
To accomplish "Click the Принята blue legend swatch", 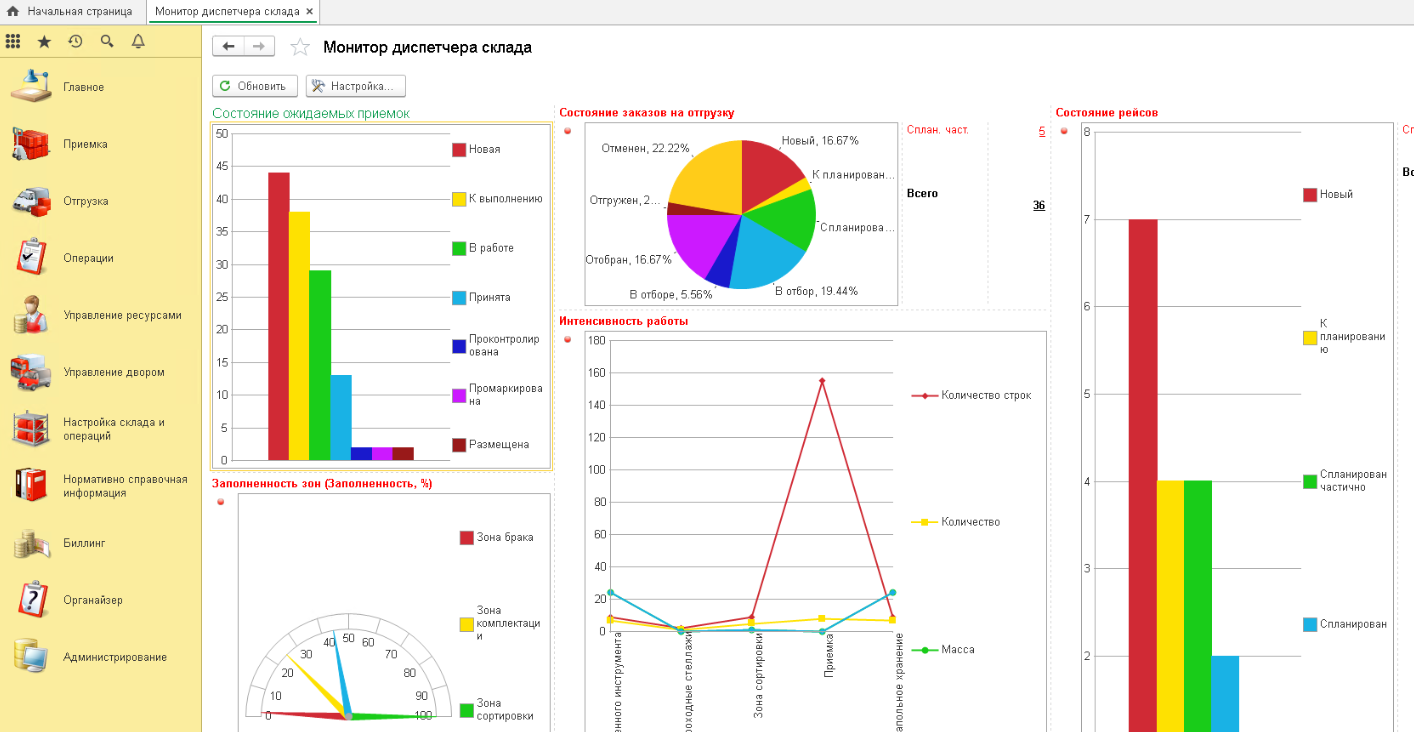I will coord(459,297).
